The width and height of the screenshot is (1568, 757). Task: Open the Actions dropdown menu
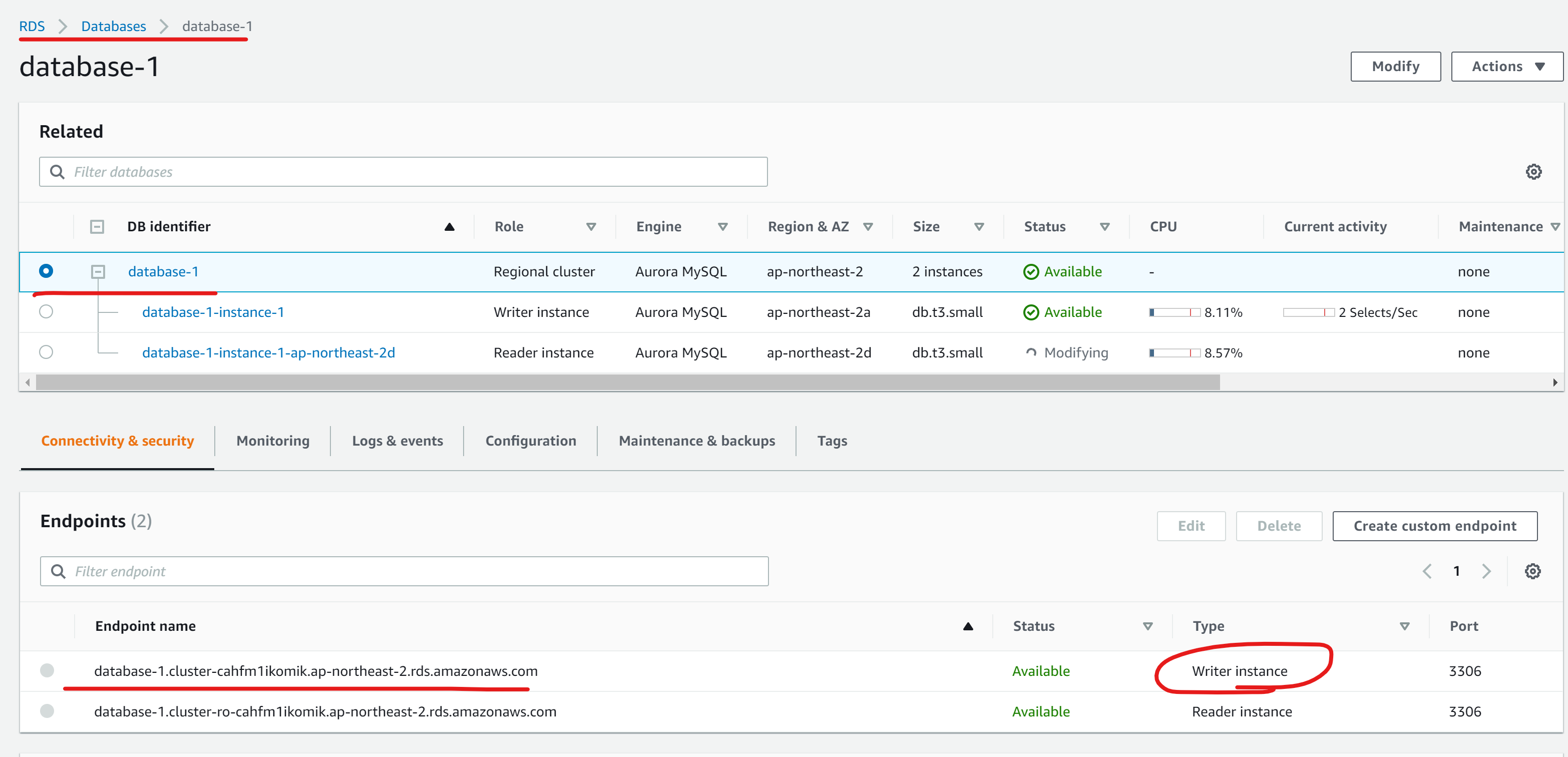tap(1506, 66)
